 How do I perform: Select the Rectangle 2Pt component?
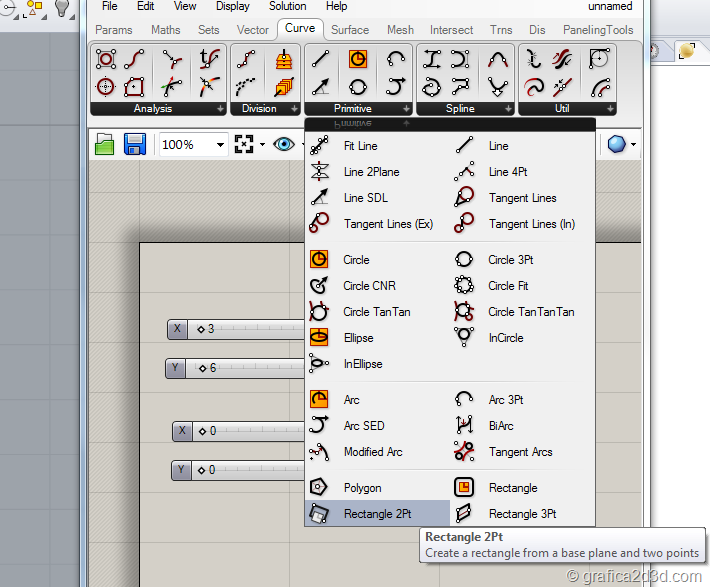click(376, 514)
